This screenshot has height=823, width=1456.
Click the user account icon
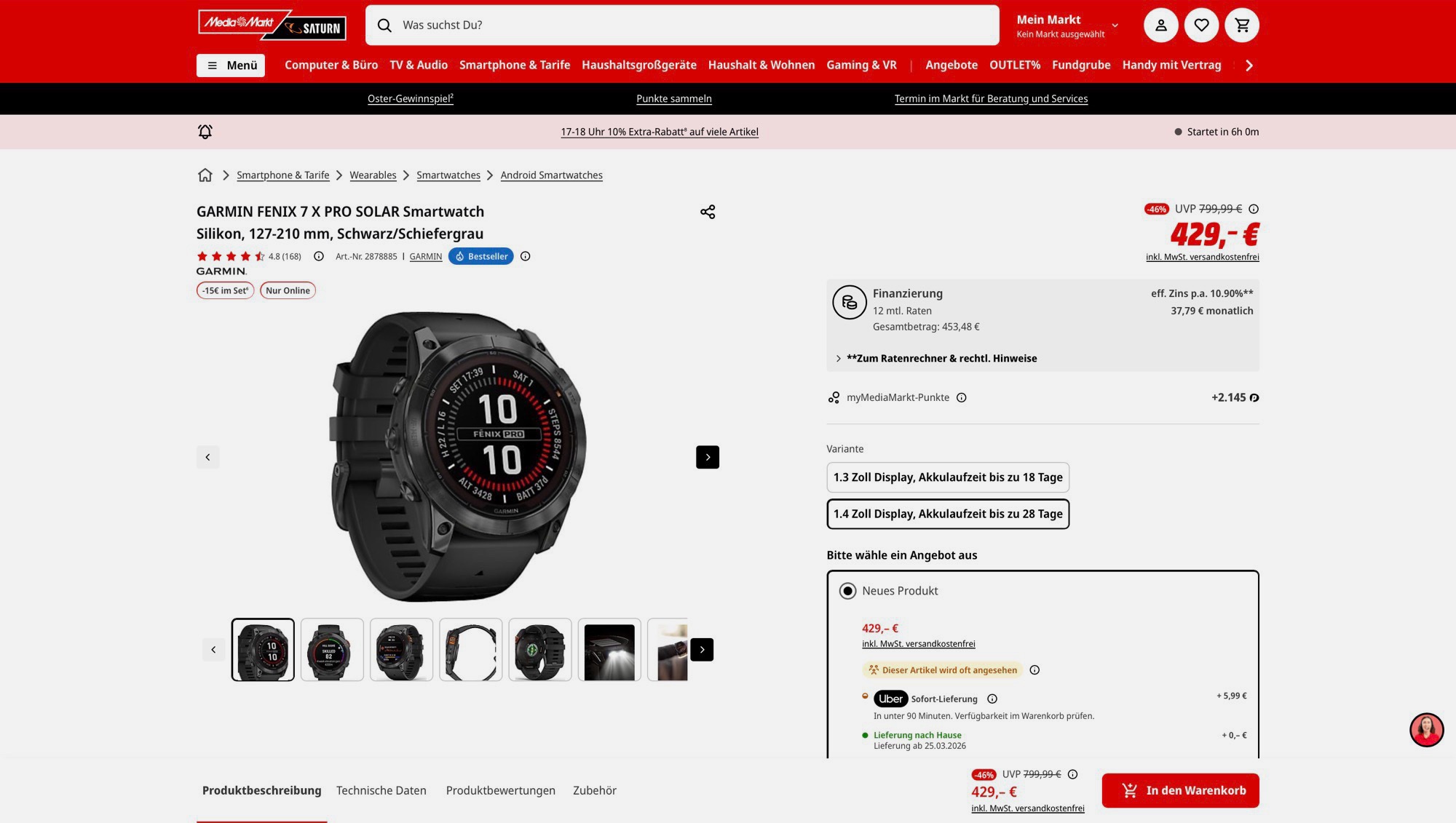[1160, 25]
